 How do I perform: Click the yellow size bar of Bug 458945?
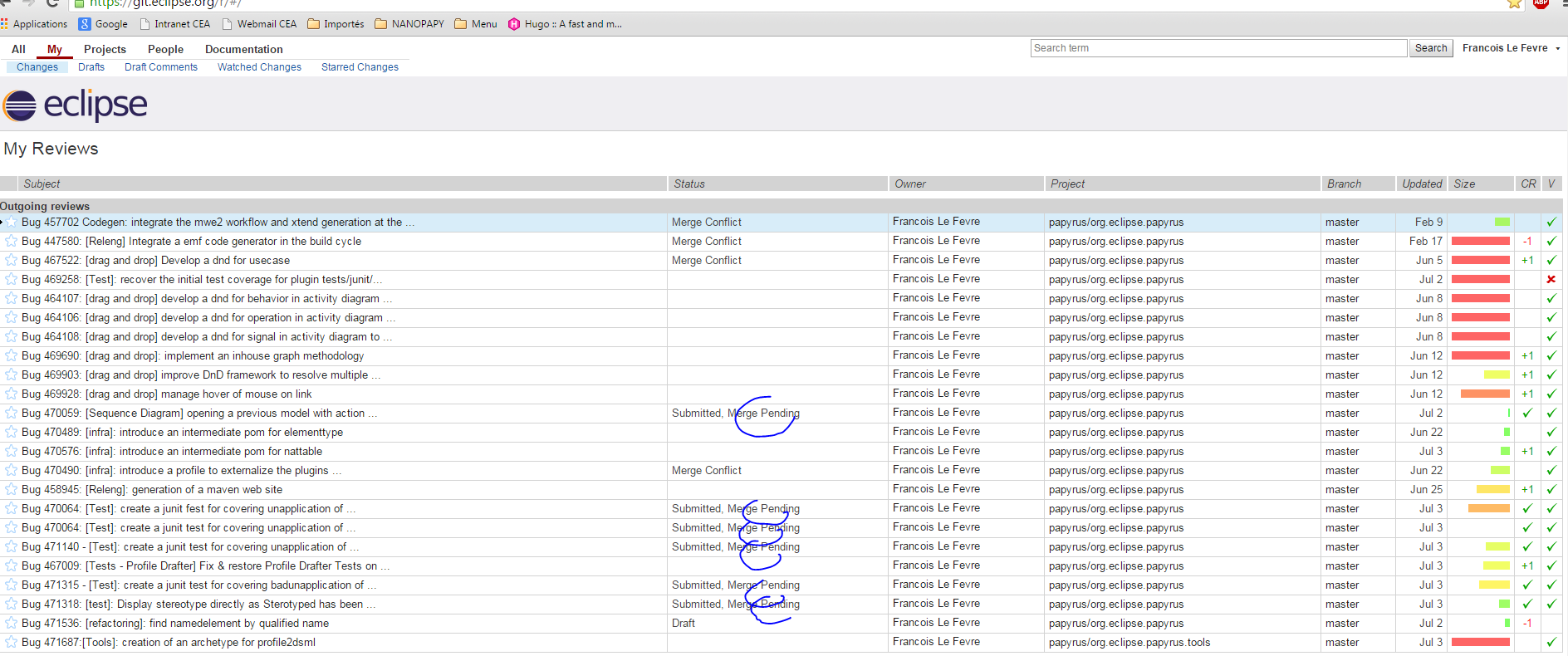(1492, 489)
